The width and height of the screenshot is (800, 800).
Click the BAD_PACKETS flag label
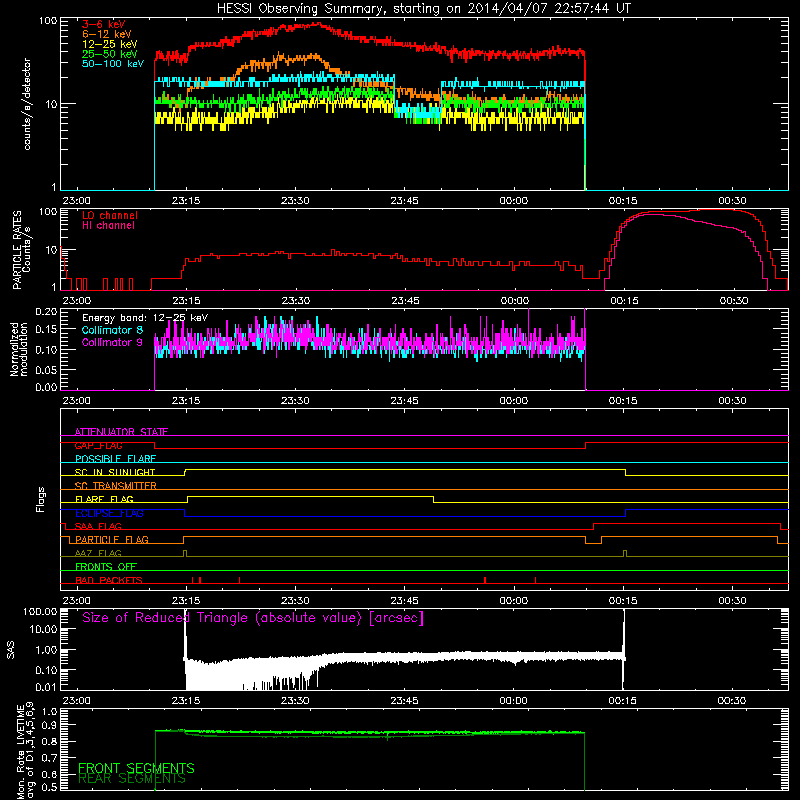point(109,580)
